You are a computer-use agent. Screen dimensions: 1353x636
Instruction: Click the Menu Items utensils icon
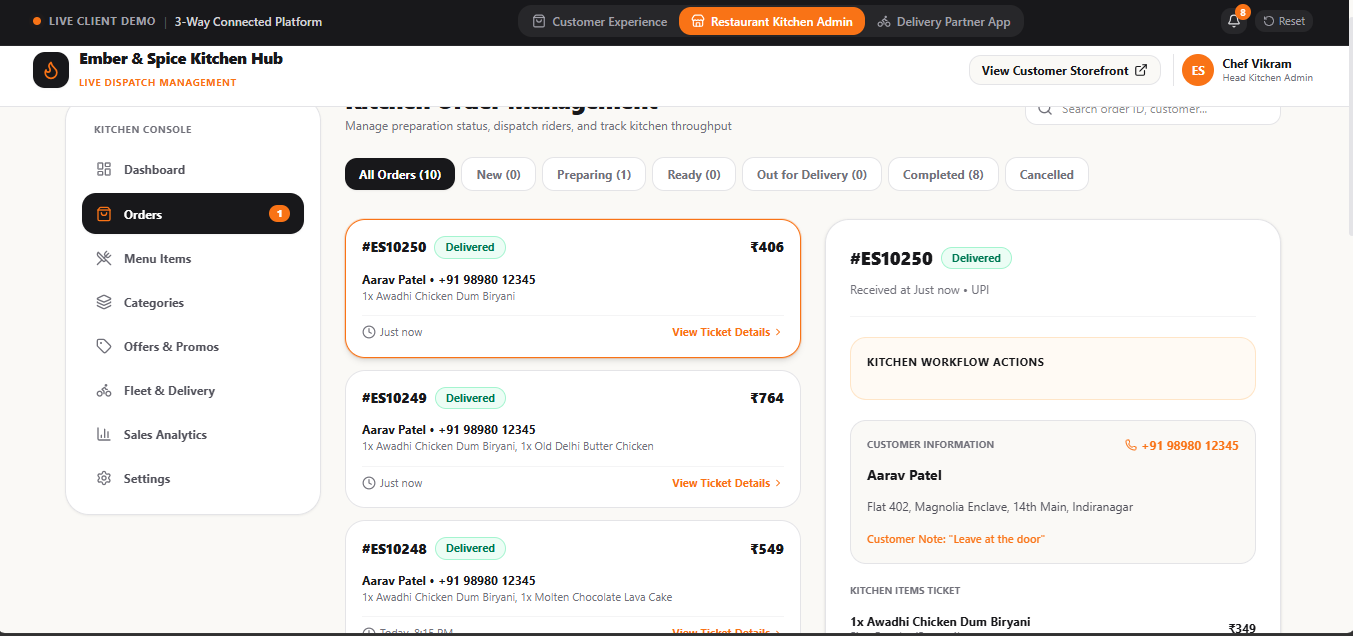(x=104, y=258)
